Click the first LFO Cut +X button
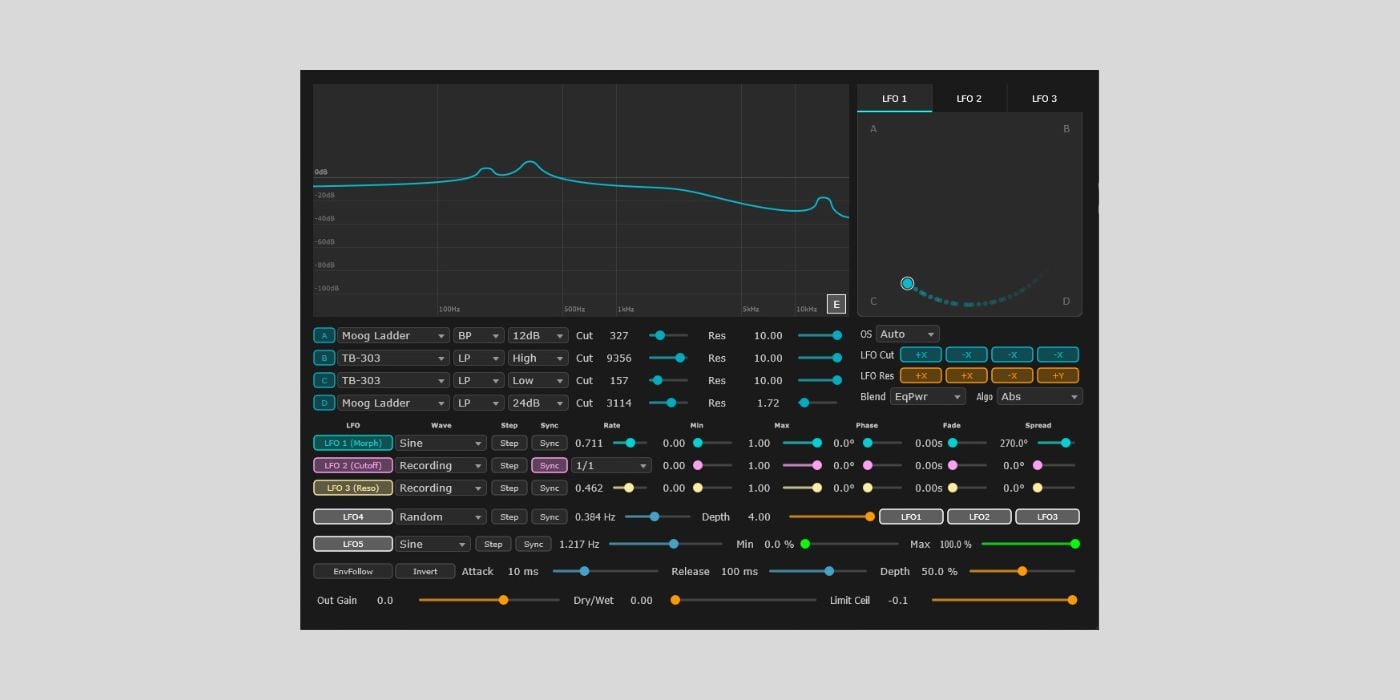The height and width of the screenshot is (700, 1400). click(921, 355)
